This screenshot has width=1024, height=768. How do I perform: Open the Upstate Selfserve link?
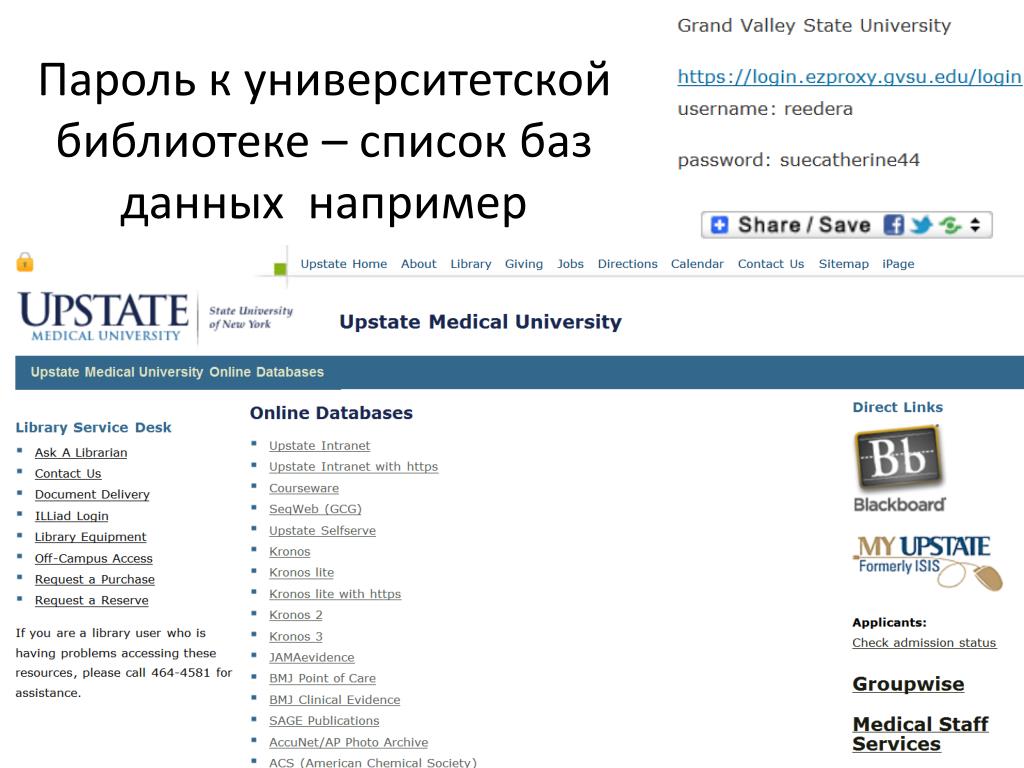point(323,530)
